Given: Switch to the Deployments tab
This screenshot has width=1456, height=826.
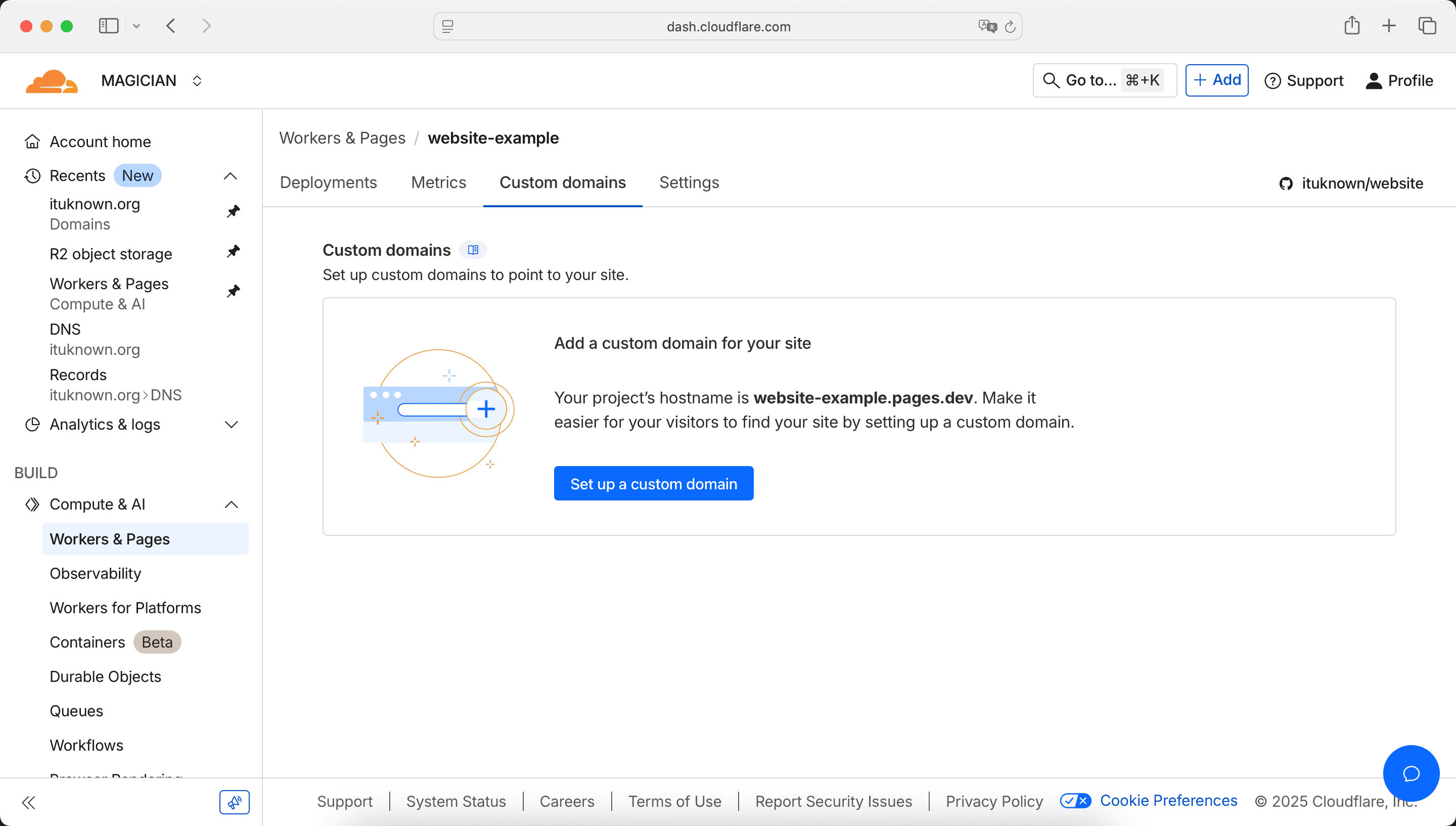Looking at the screenshot, I should click(329, 182).
